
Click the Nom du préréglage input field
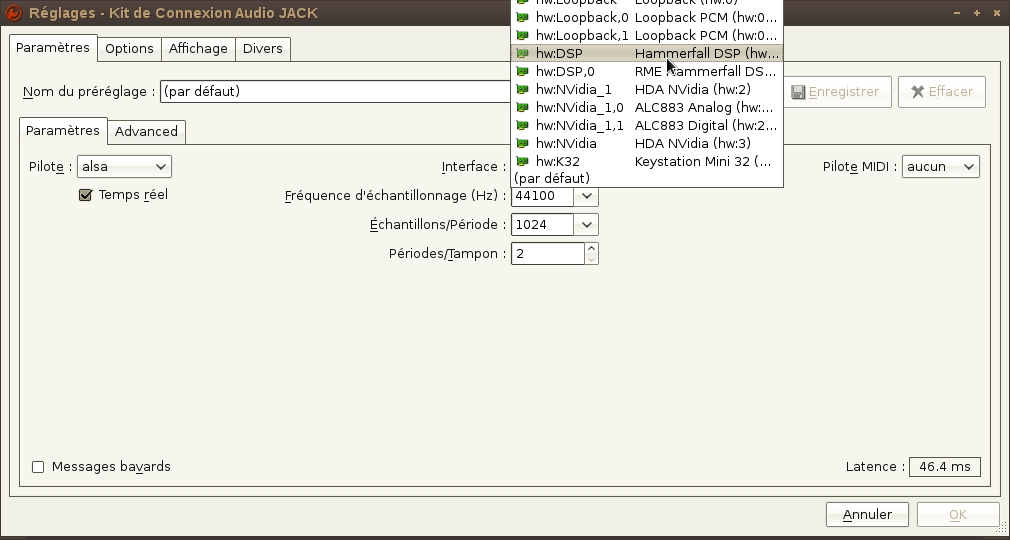[335, 92]
